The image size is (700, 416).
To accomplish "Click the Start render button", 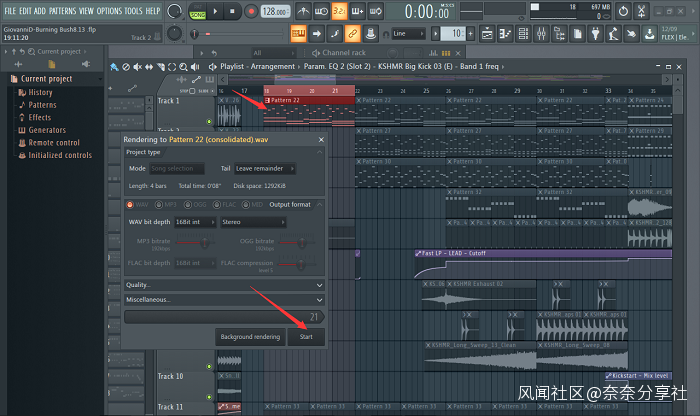I will pos(306,337).
